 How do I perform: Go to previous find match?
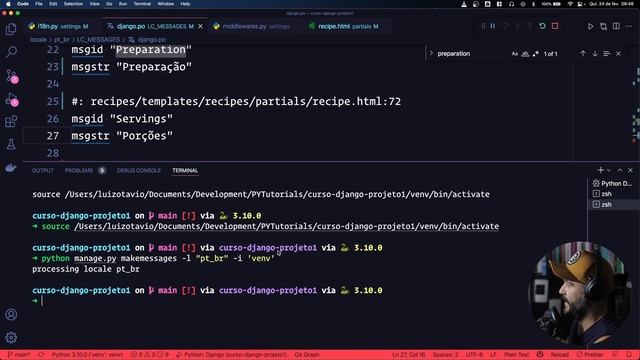pos(583,54)
